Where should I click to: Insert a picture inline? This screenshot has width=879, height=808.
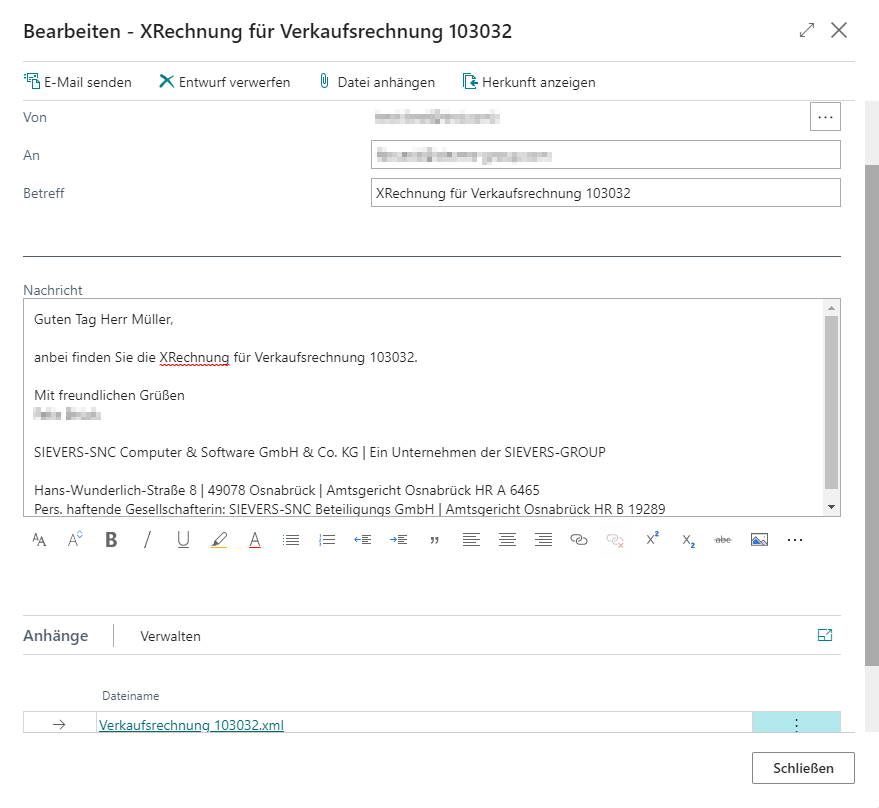[x=759, y=540]
